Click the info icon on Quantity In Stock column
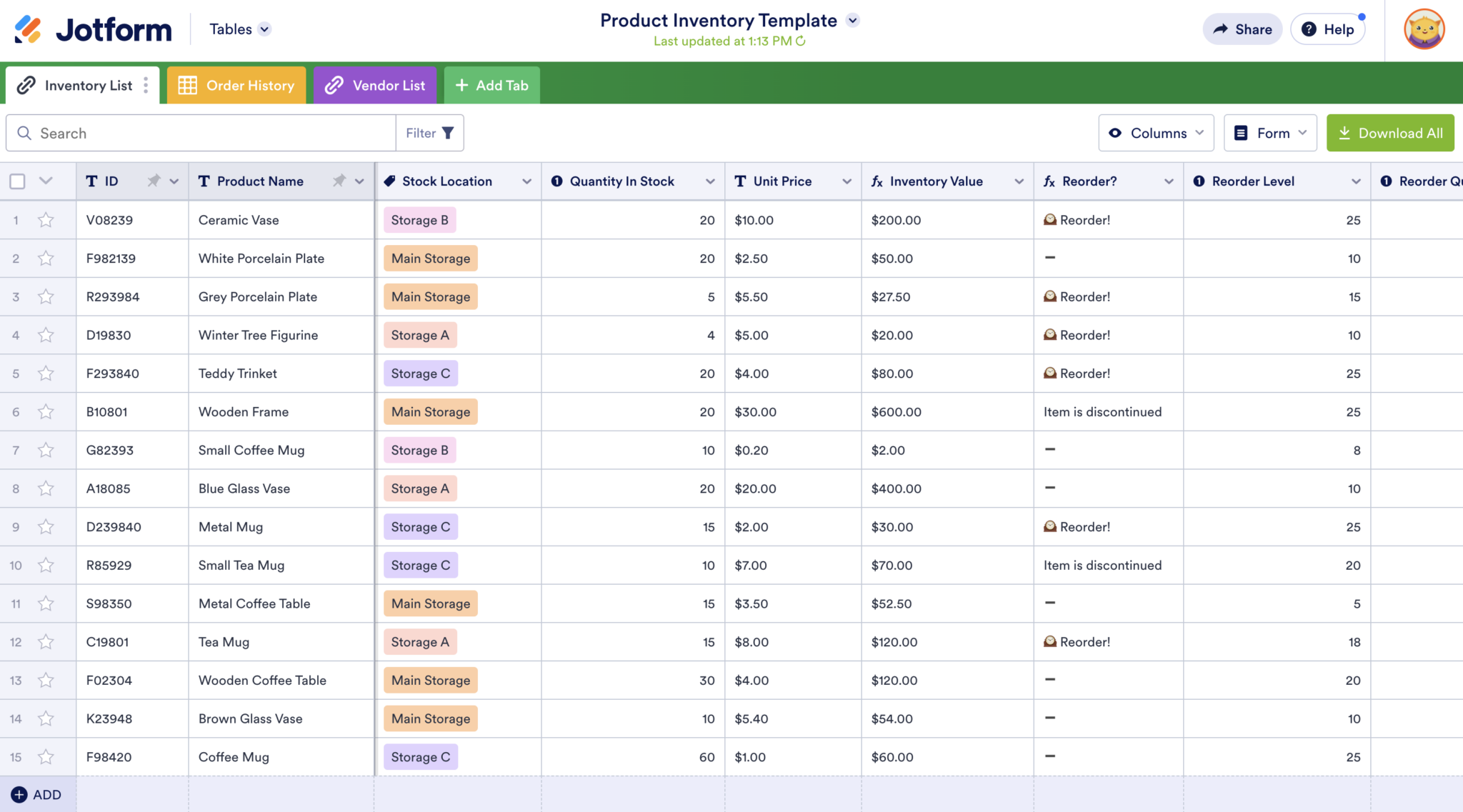The height and width of the screenshot is (812, 1463). [x=556, y=181]
